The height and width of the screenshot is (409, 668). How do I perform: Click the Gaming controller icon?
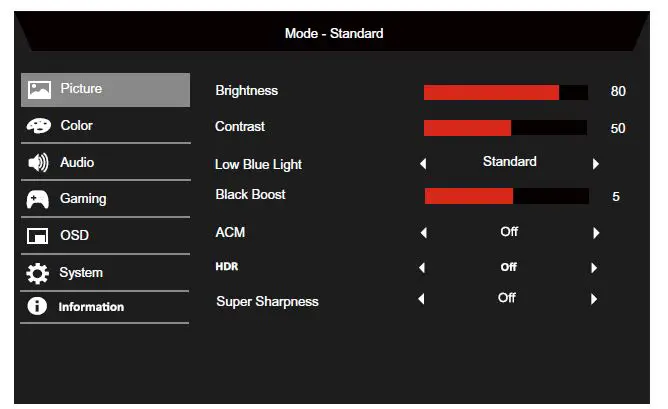coord(39,199)
